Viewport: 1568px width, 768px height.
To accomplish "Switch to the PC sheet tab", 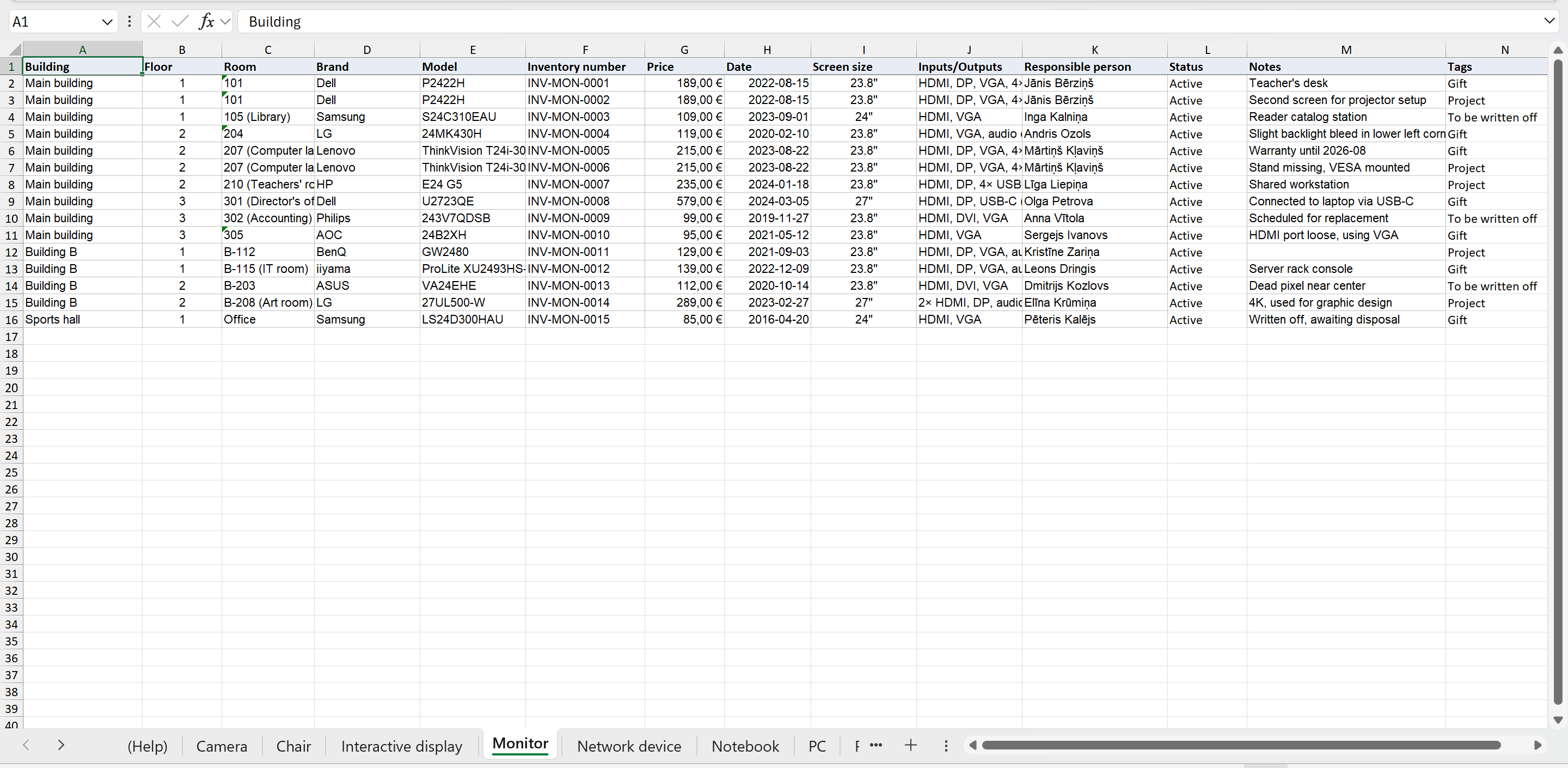I will click(817, 746).
